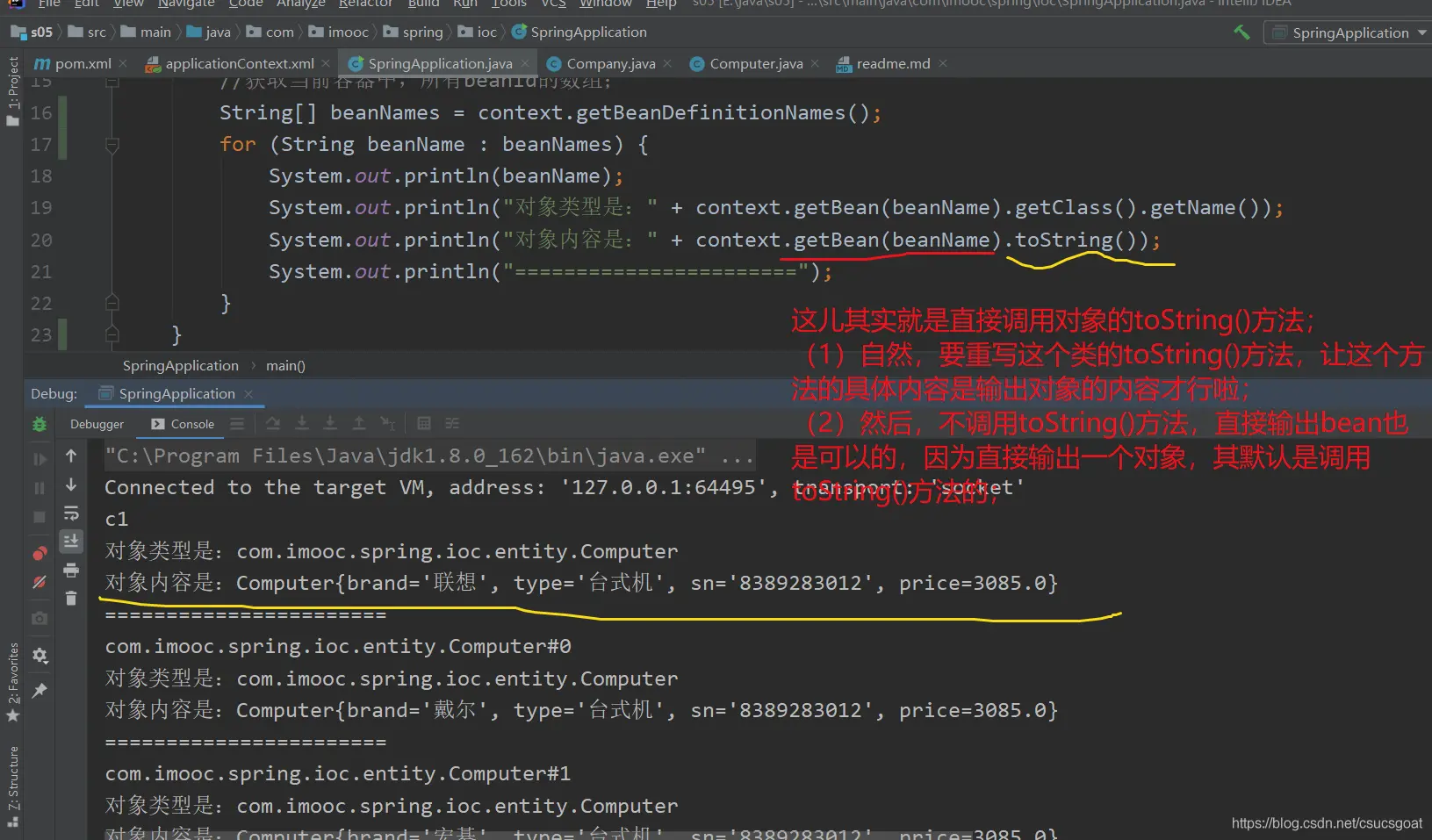This screenshot has height=840, width=1432.
Task: Clear console with the trash icon
Action: (x=71, y=599)
